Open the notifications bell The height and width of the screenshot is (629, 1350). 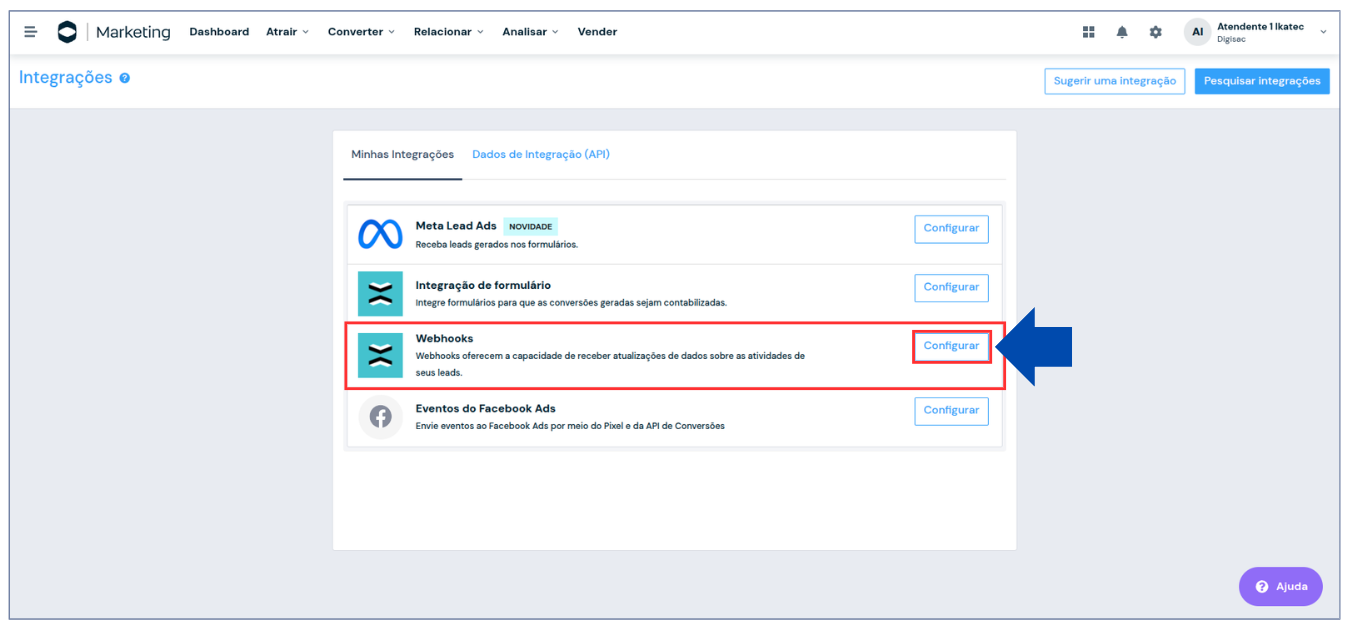(1122, 32)
